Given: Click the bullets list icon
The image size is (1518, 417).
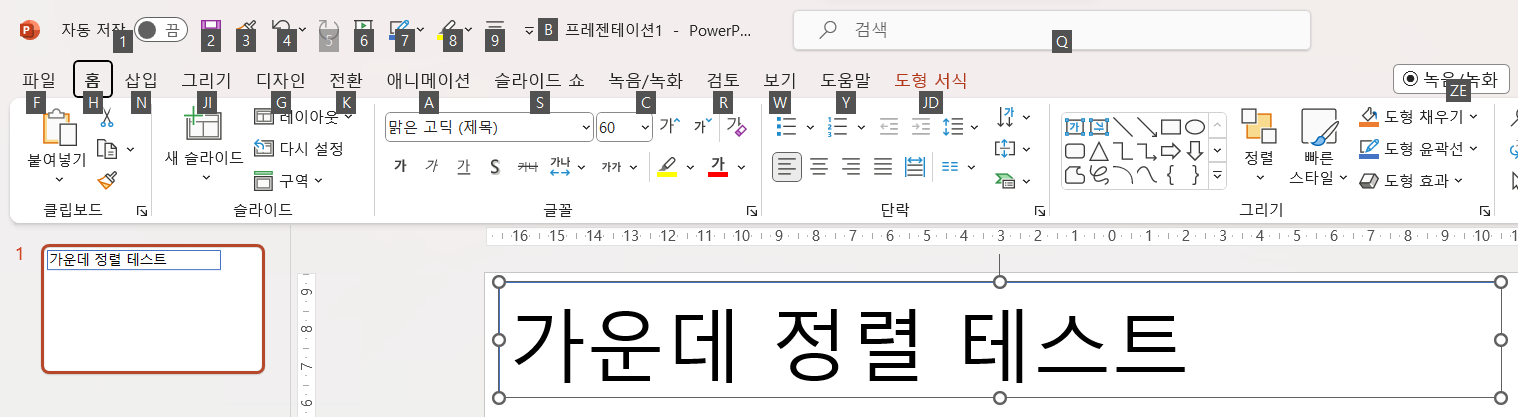Looking at the screenshot, I should click(787, 126).
